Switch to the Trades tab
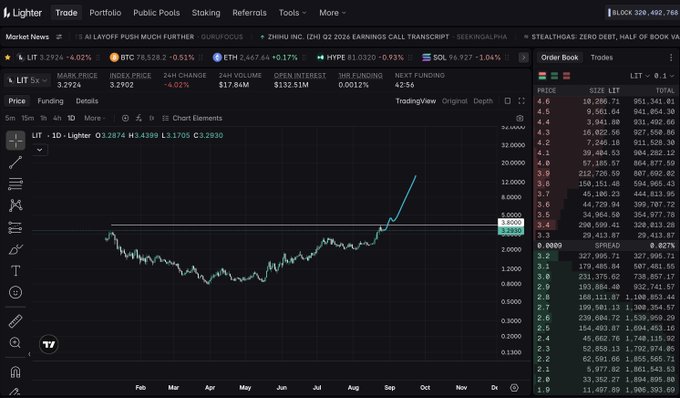The image size is (680, 398). [x=602, y=57]
